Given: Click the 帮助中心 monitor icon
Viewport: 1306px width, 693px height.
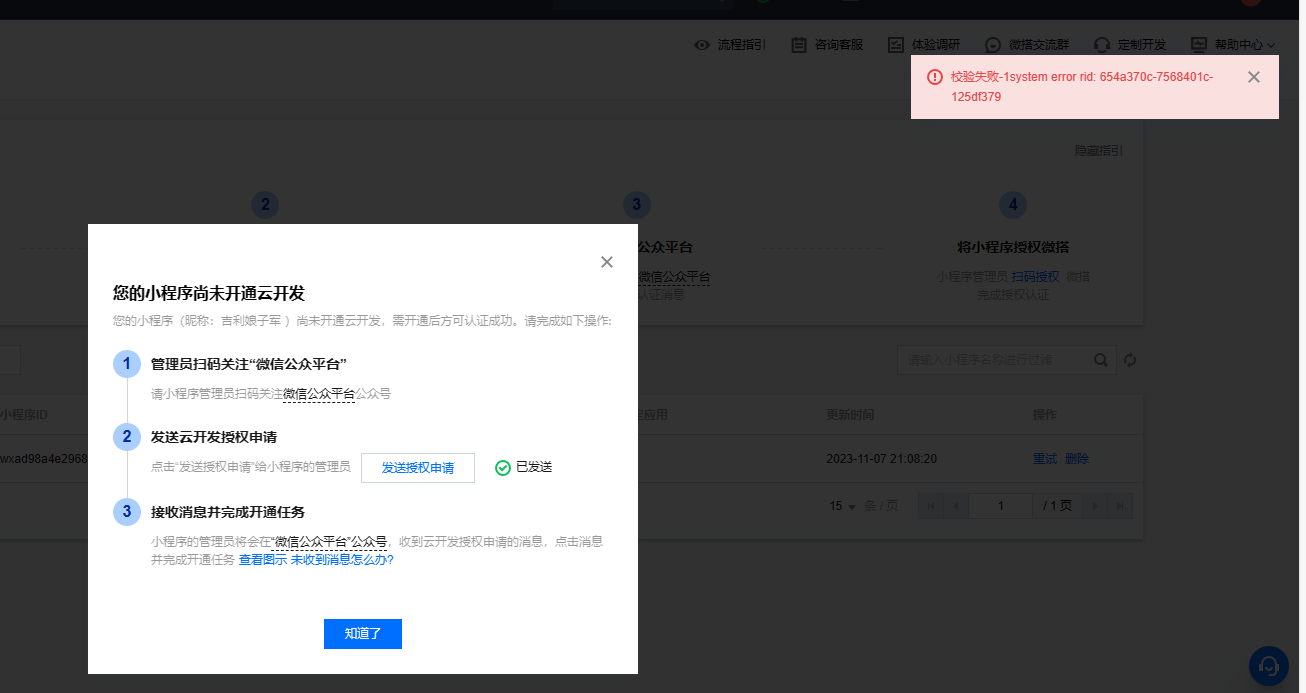Looking at the screenshot, I should tap(1199, 45).
